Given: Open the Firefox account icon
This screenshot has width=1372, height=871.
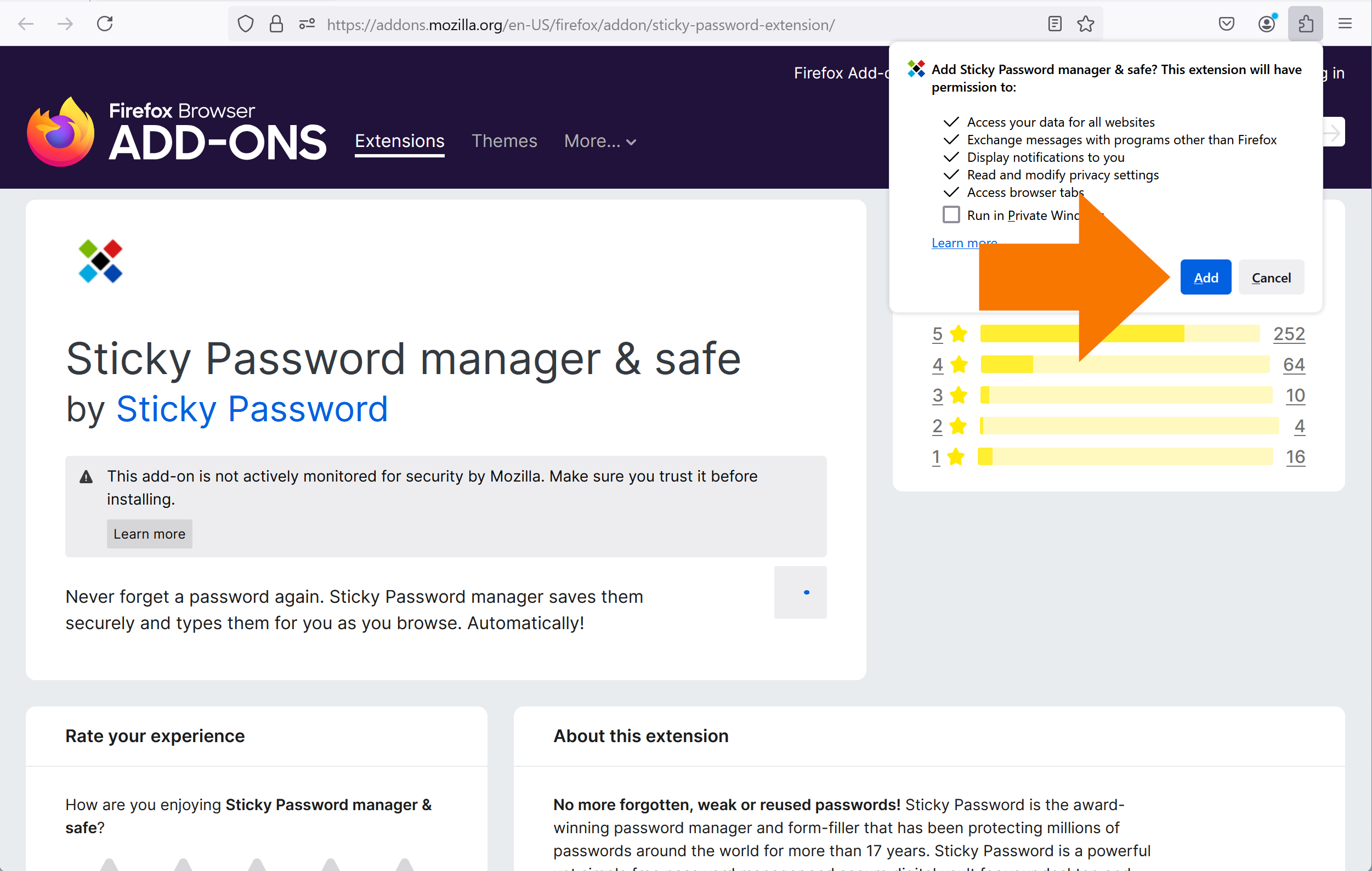Looking at the screenshot, I should pyautogui.click(x=1267, y=24).
